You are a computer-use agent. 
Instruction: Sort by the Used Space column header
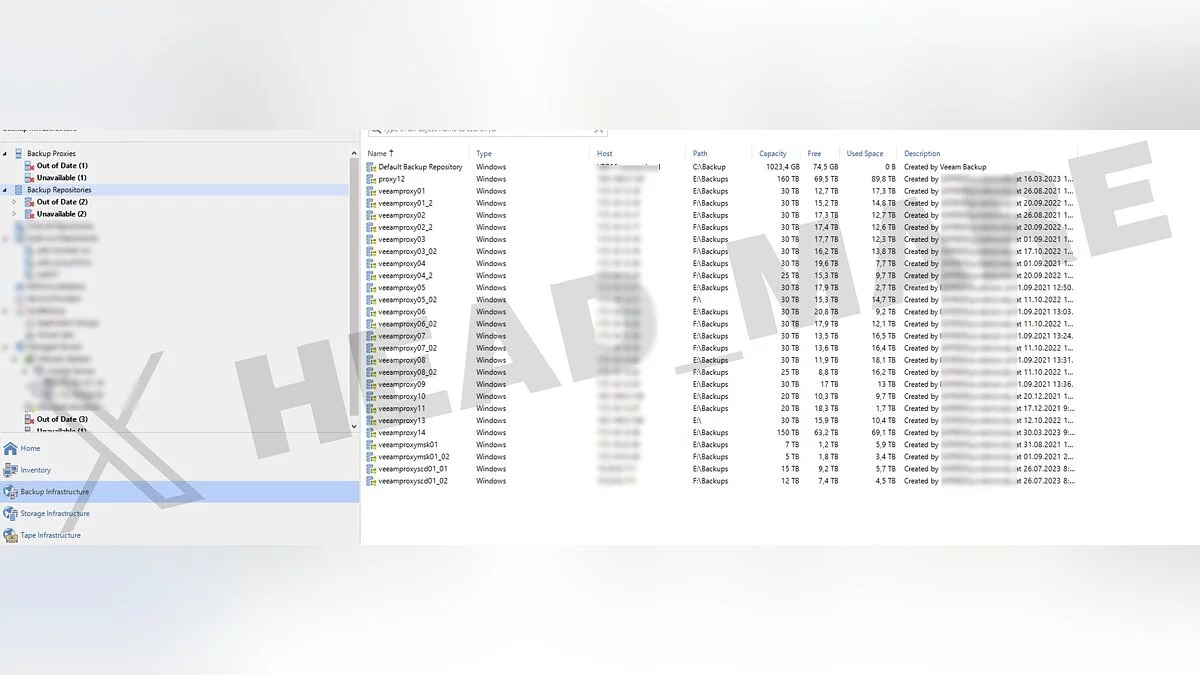[865, 154]
